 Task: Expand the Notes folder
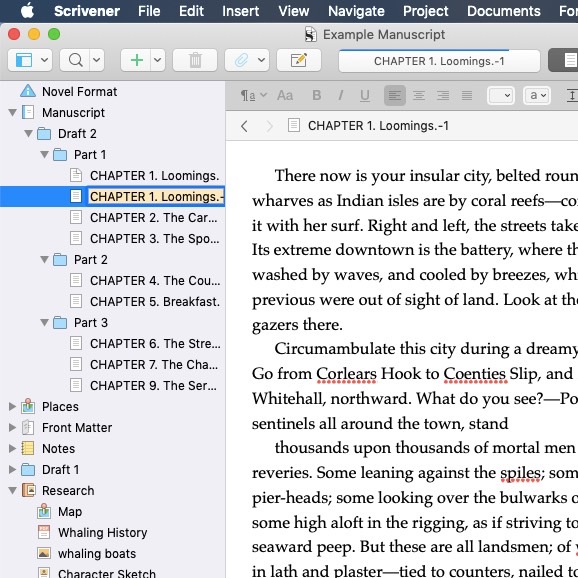click(13, 448)
